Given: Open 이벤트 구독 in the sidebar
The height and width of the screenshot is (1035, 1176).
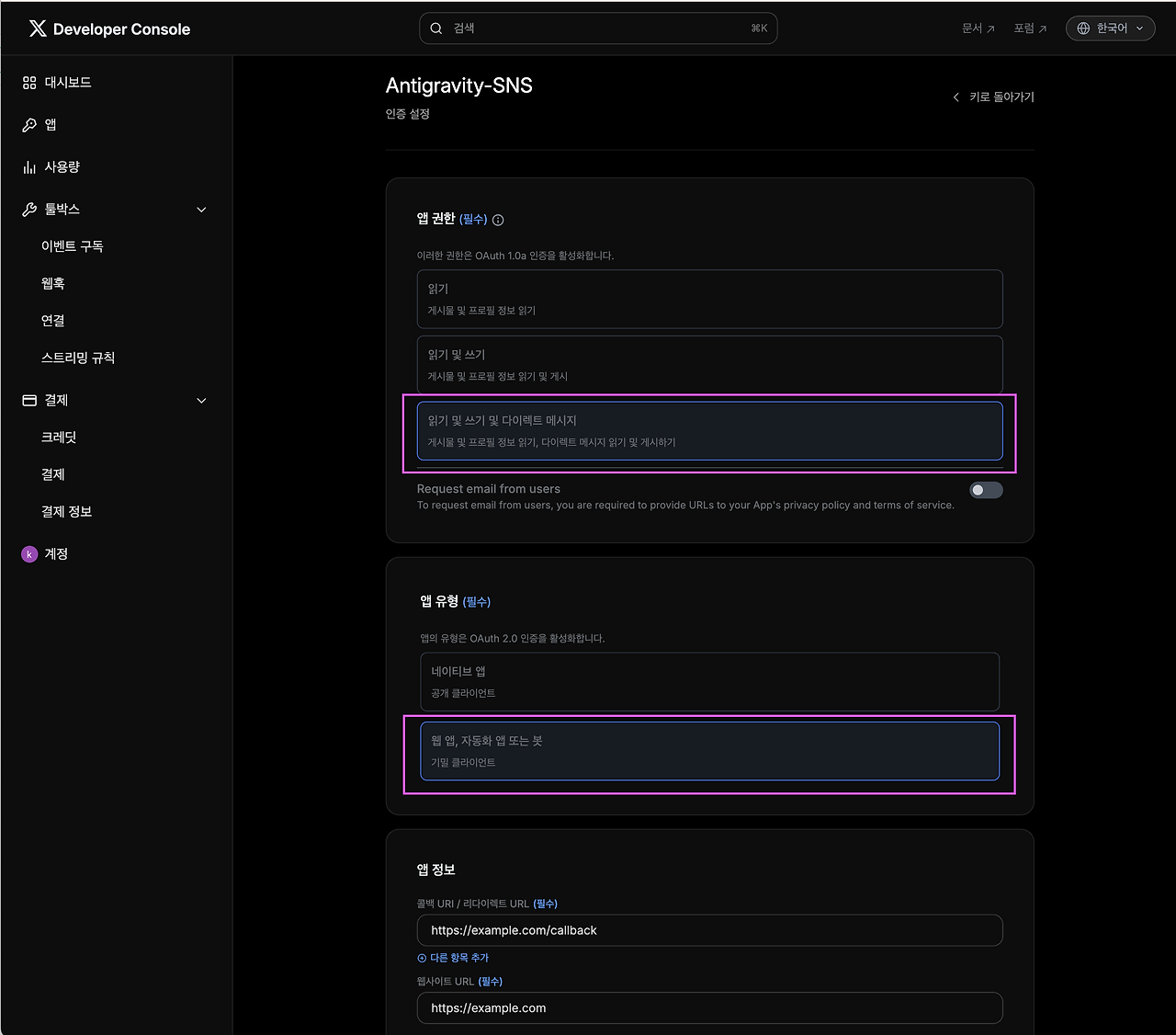Looking at the screenshot, I should click(73, 246).
